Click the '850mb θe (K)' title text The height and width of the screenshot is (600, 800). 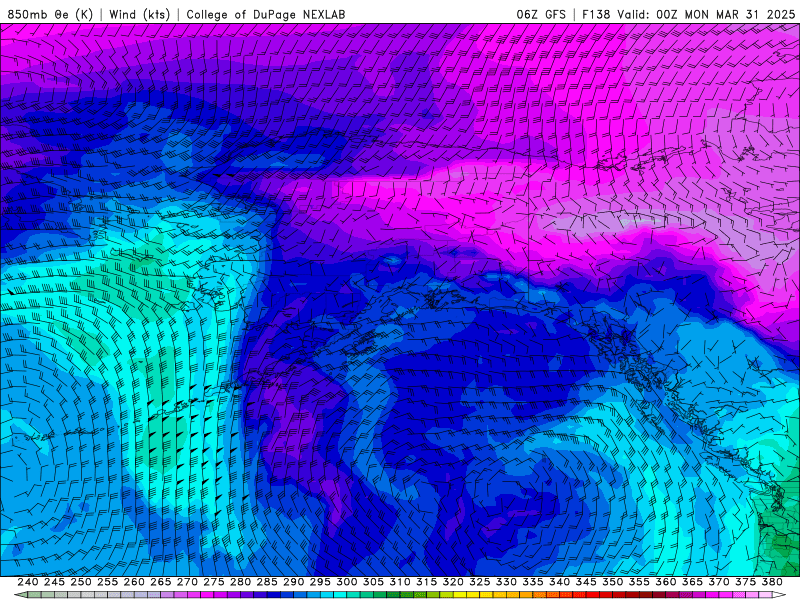50,14
